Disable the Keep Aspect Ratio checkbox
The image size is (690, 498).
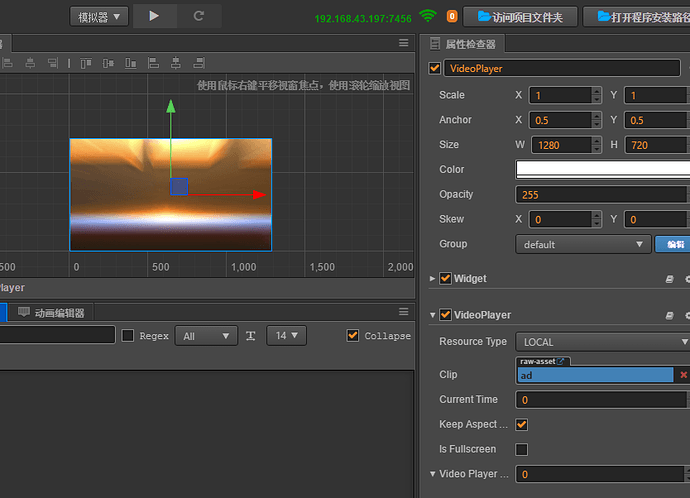(521, 424)
